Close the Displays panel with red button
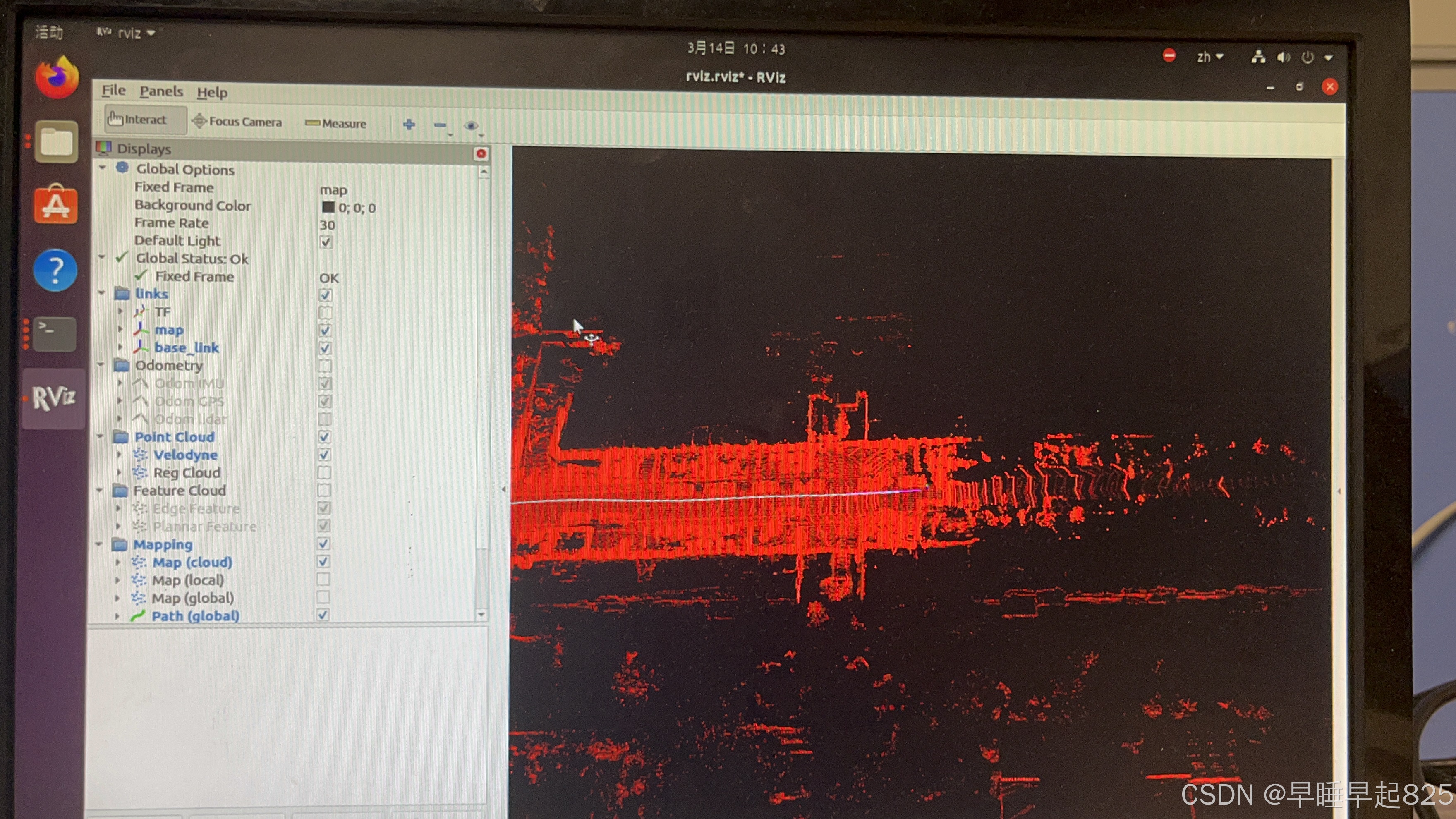 [x=481, y=153]
